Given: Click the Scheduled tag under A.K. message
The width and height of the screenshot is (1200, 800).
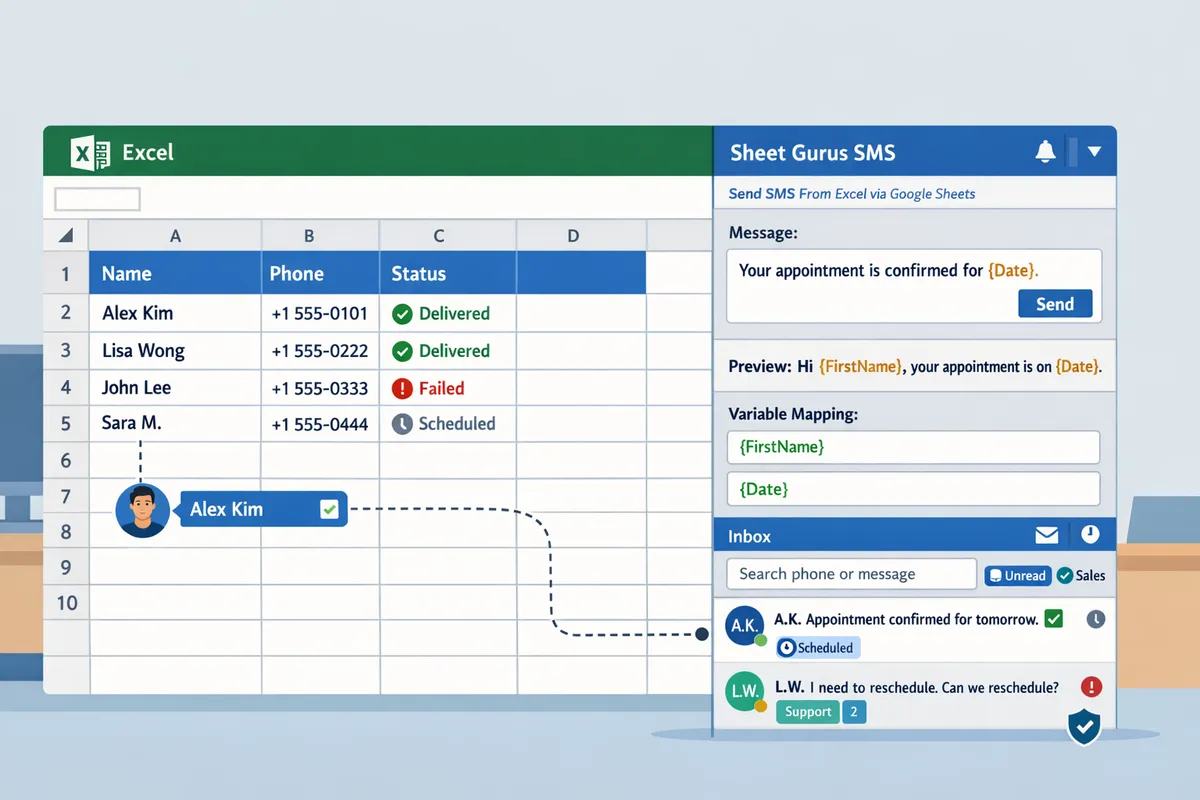Looking at the screenshot, I should (x=818, y=648).
